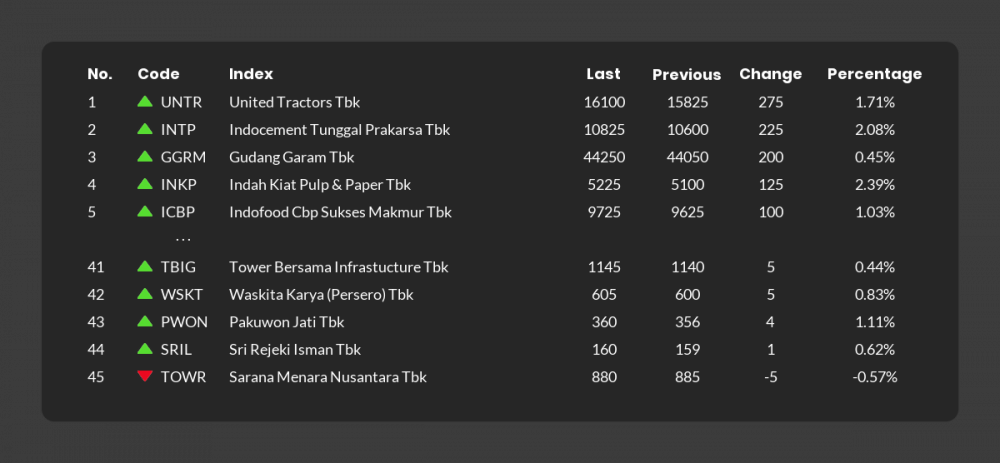Sort table by Percentage header
Screen dimensions: 1000x463
[874, 75]
